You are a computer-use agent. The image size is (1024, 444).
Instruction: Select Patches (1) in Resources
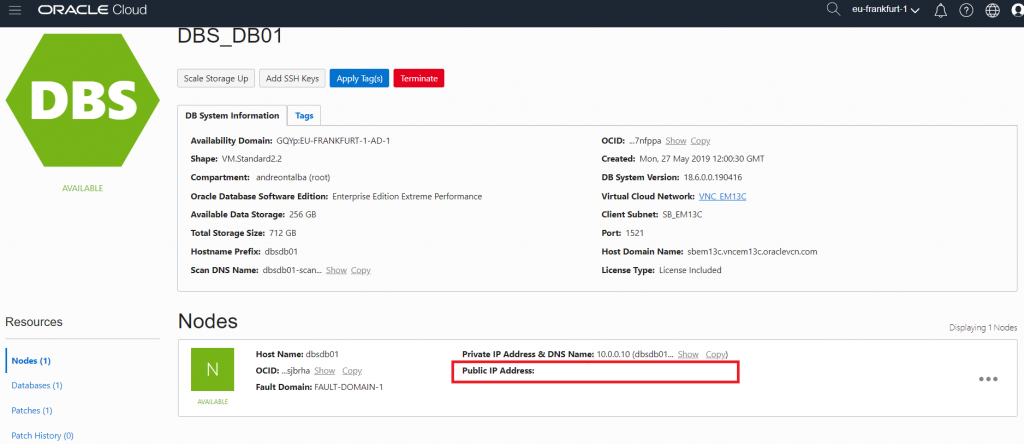coord(31,410)
